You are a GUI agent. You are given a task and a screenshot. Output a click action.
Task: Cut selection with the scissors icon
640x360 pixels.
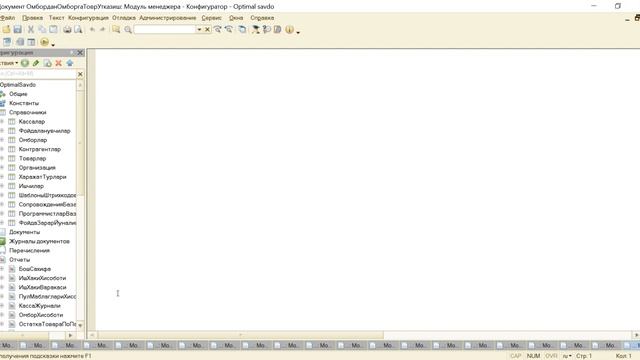coord(31,29)
